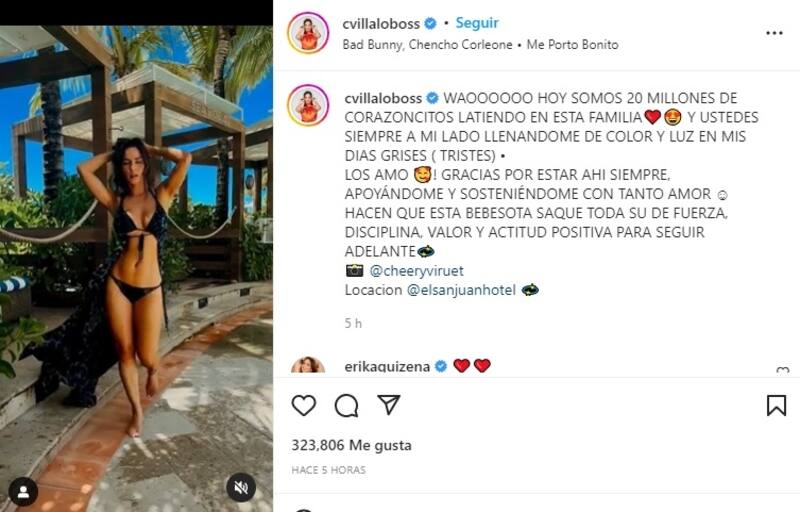Image resolution: width=800 pixels, height=512 pixels.
Task: Open the Me Porto Bonito audio link
Action: [572, 45]
